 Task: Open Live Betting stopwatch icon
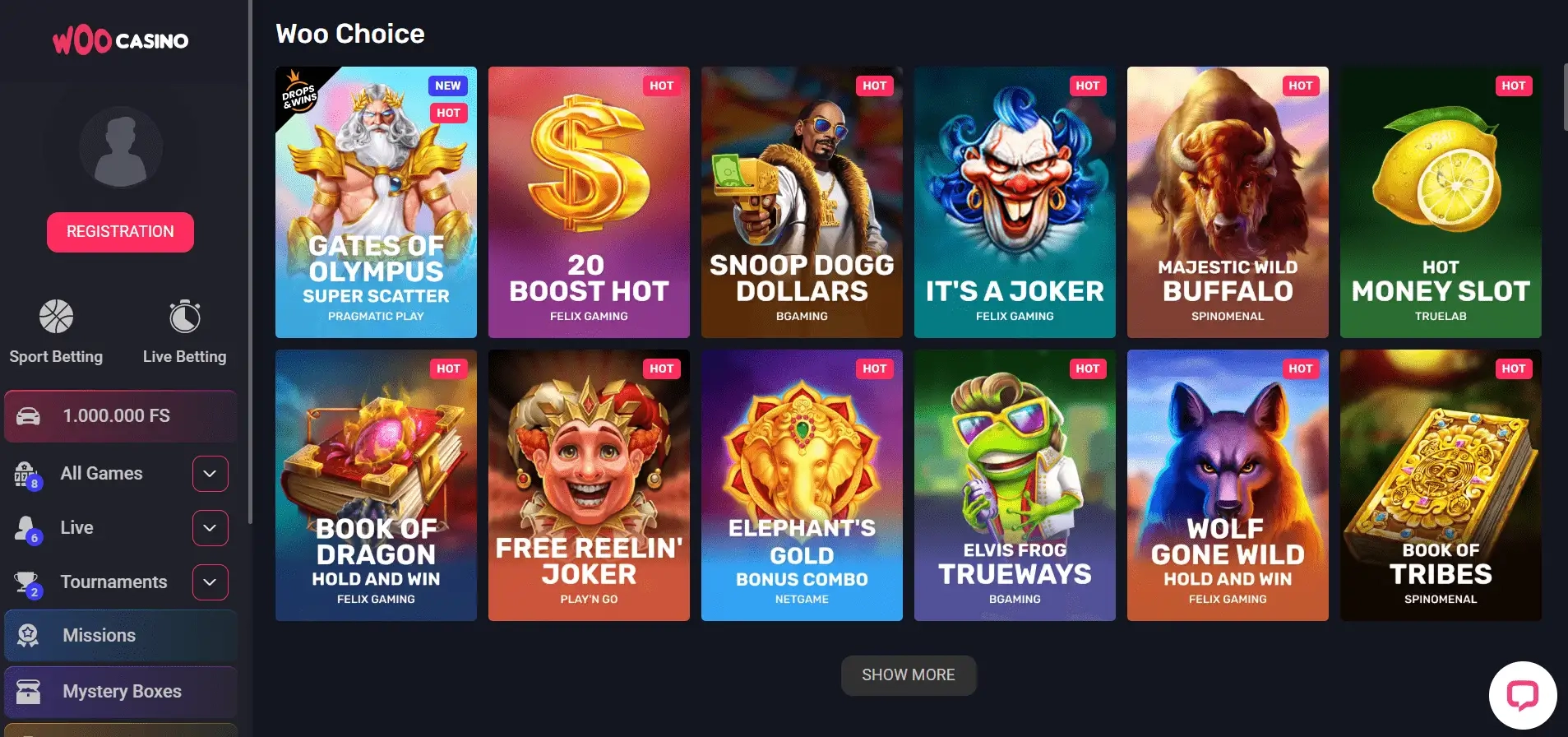click(185, 317)
